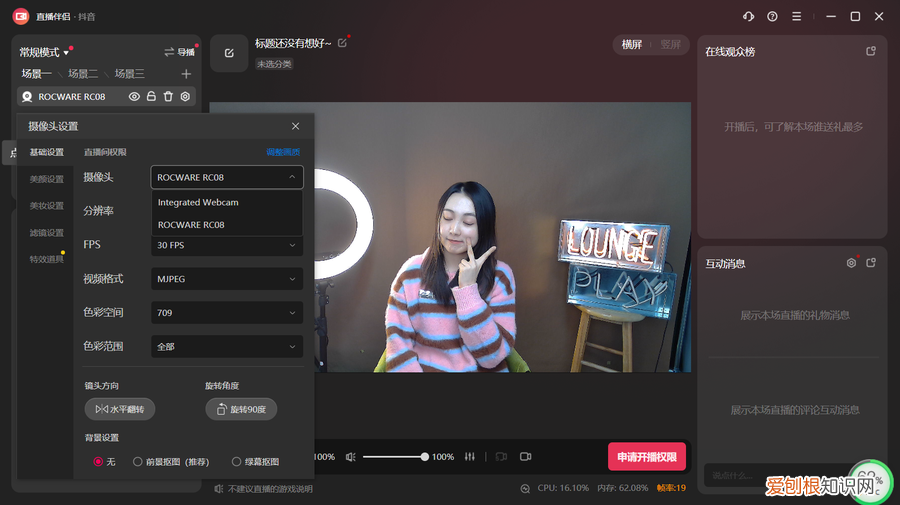
Task: Open the help question mark icon
Action: pos(773,17)
